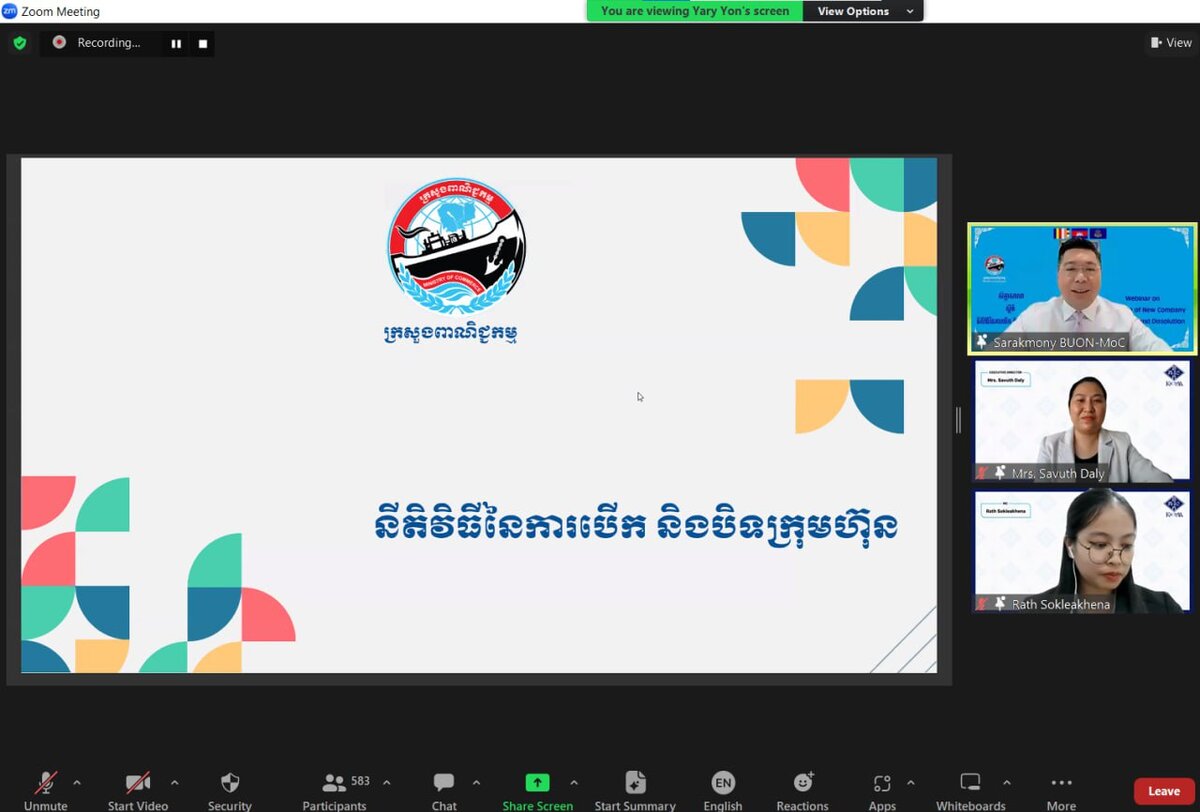Click the 'You are viewing Yary Yon's screen' banner
Image resolution: width=1200 pixels, height=812 pixels.
695,11
